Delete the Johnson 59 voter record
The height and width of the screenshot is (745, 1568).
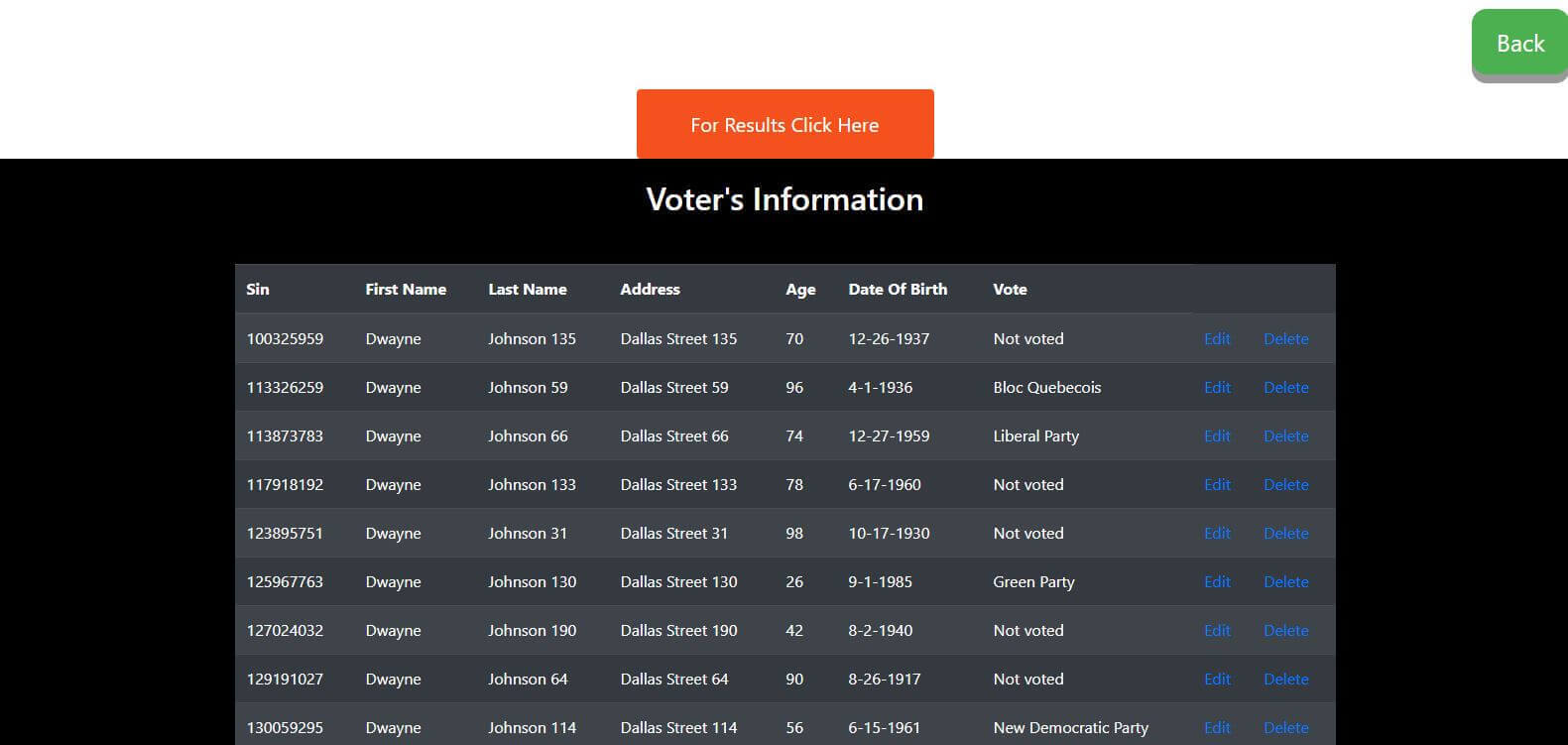pos(1285,388)
